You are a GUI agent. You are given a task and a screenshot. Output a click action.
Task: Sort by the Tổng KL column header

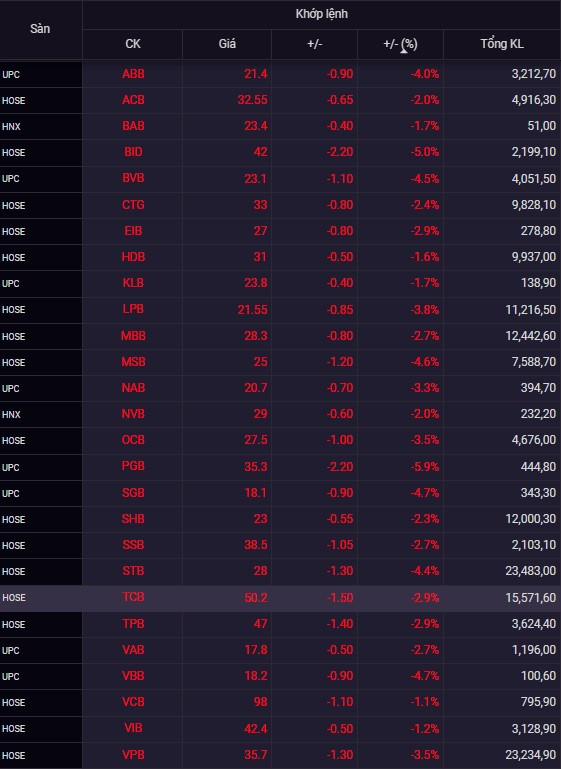tap(502, 44)
